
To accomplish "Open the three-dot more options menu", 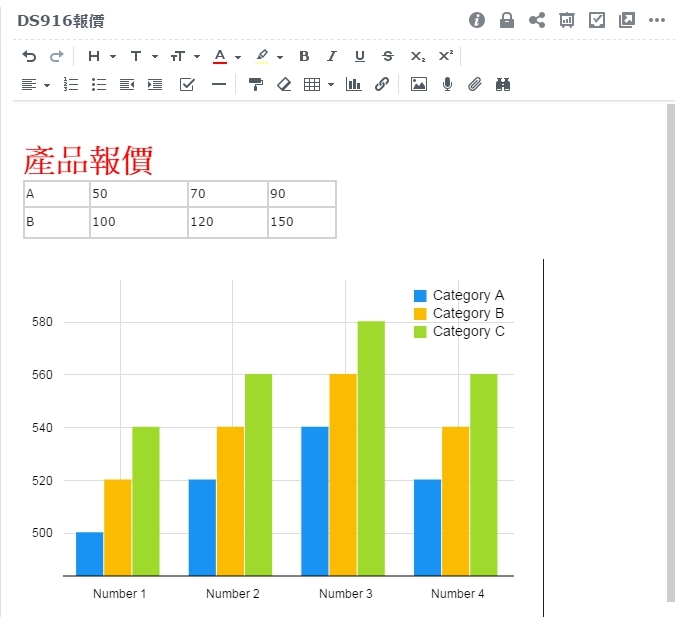I will pyautogui.click(x=657, y=20).
